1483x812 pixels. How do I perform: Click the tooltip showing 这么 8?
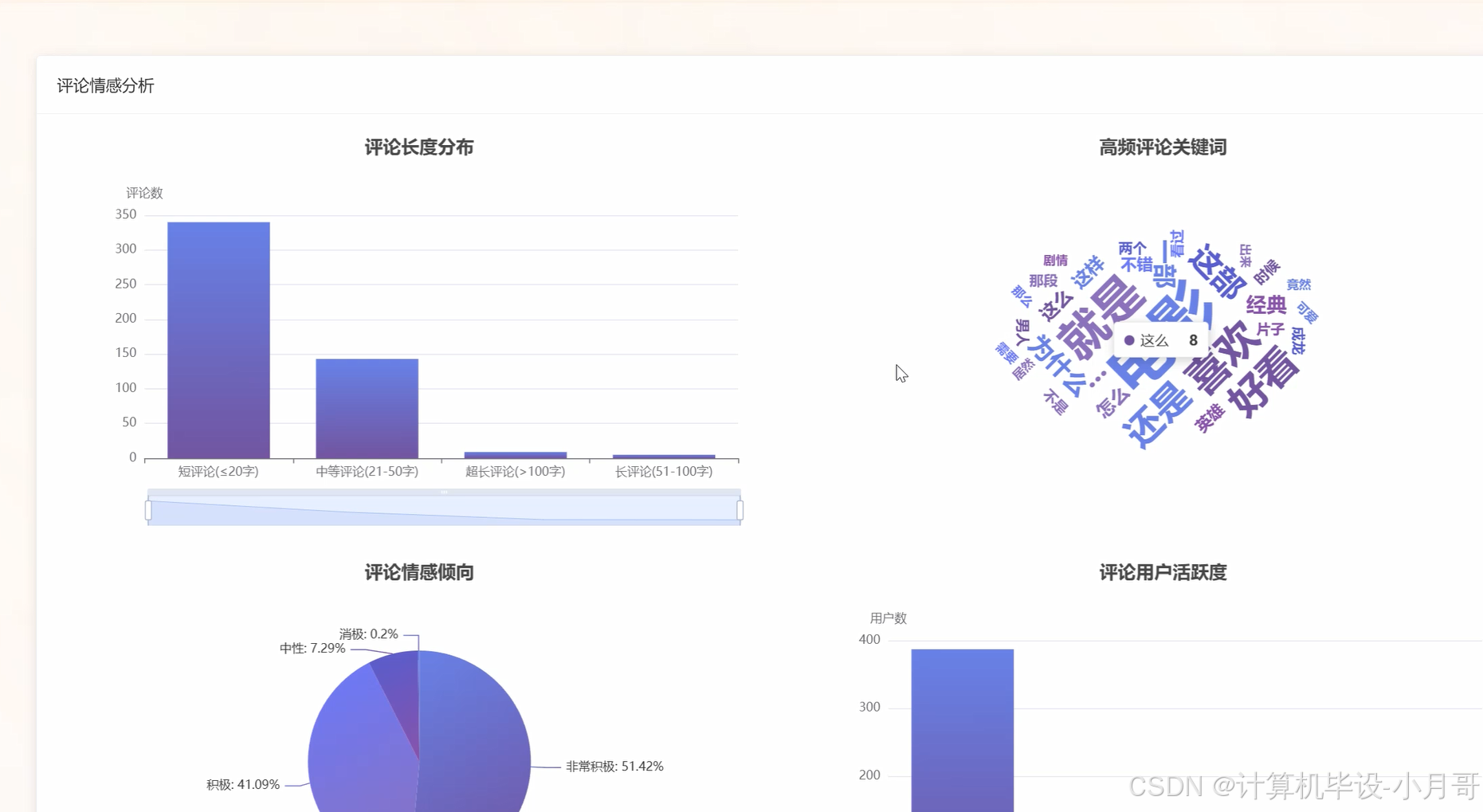pos(1162,339)
